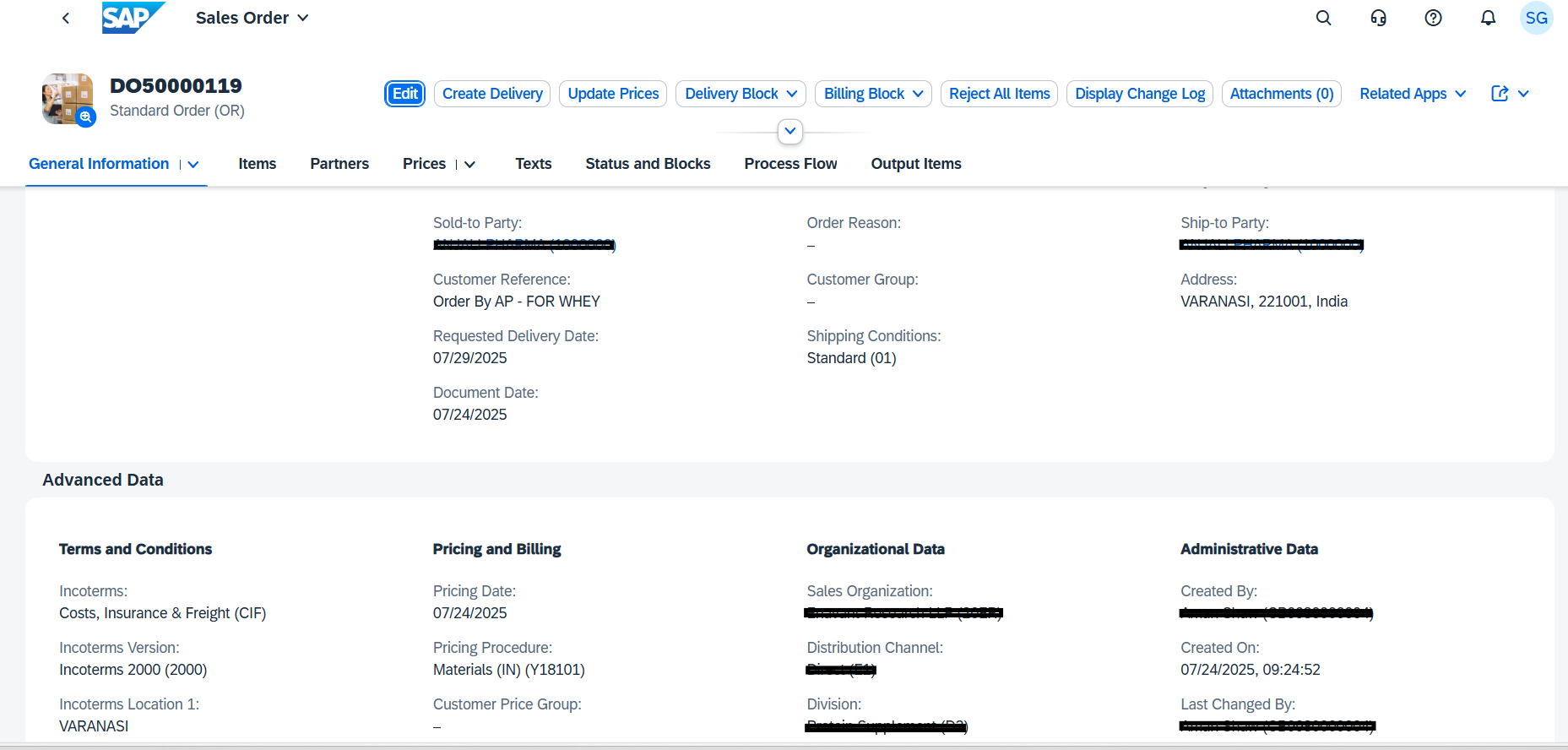
Task: Click the back navigation arrow
Action: (x=66, y=18)
